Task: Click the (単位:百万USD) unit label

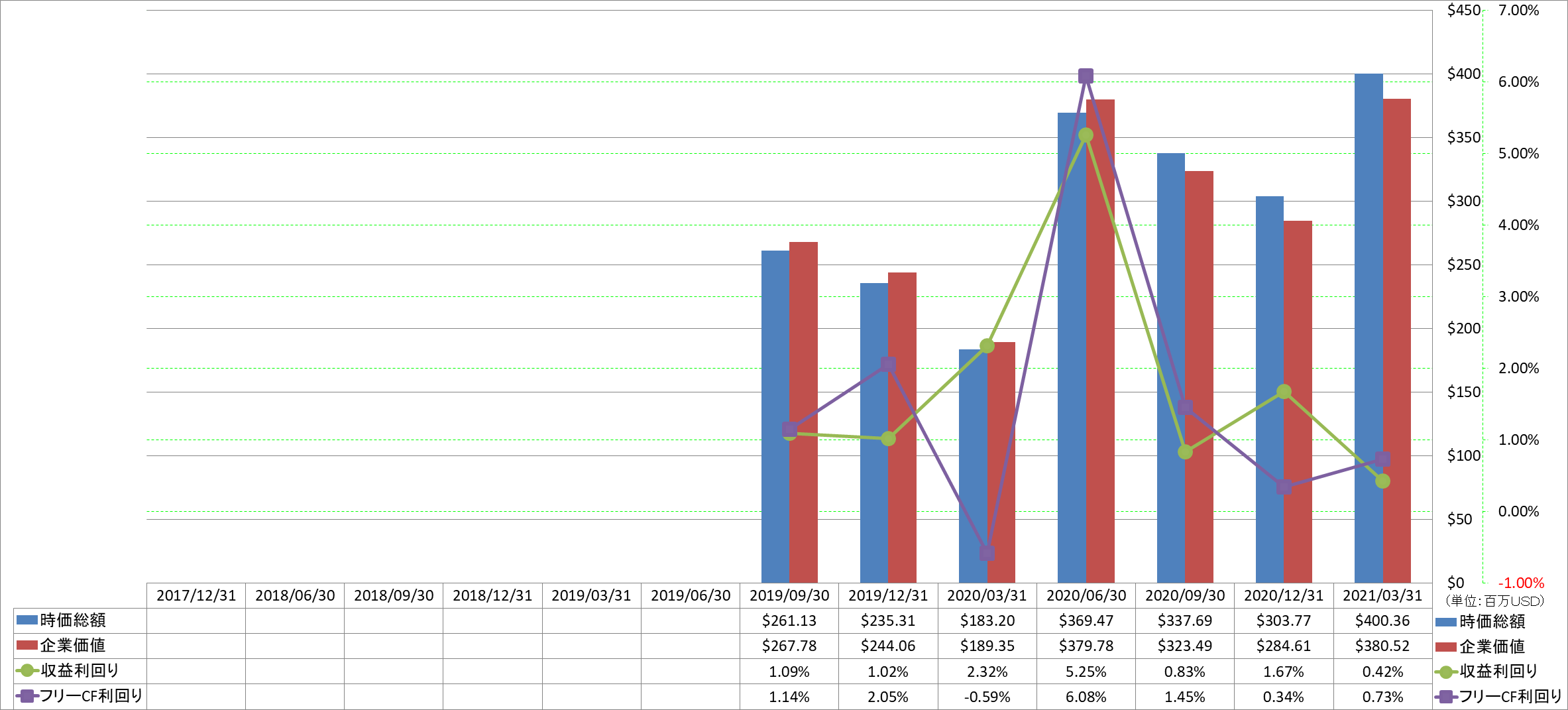Action: point(1495,601)
